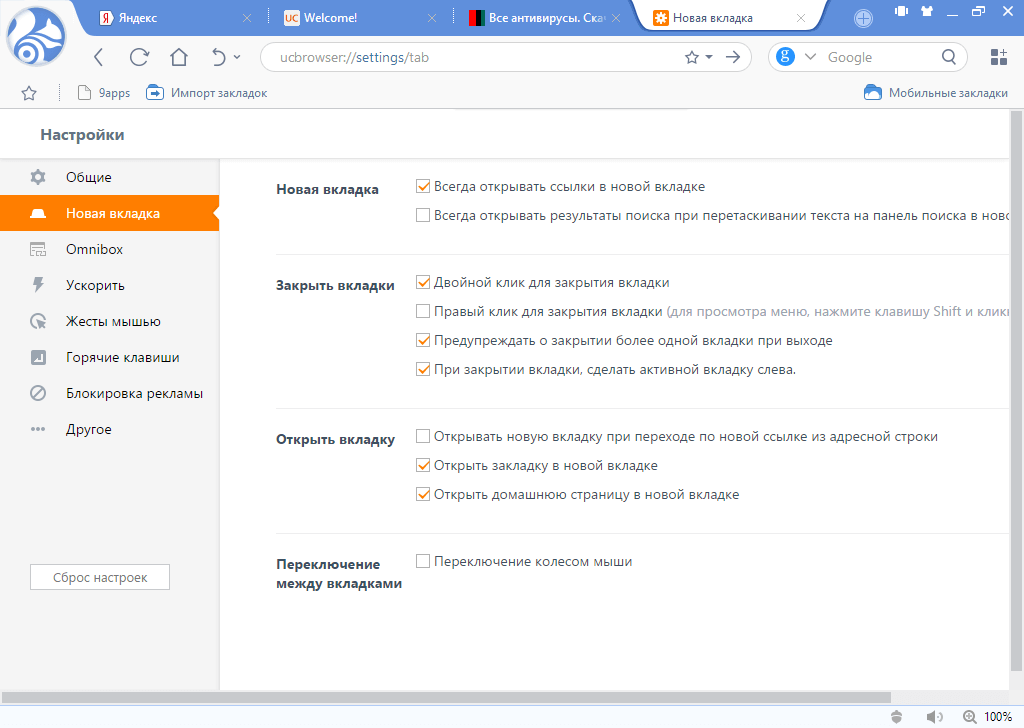Click the Сброс настроек button
Screen dimensions: 1024x728
click(x=99, y=576)
